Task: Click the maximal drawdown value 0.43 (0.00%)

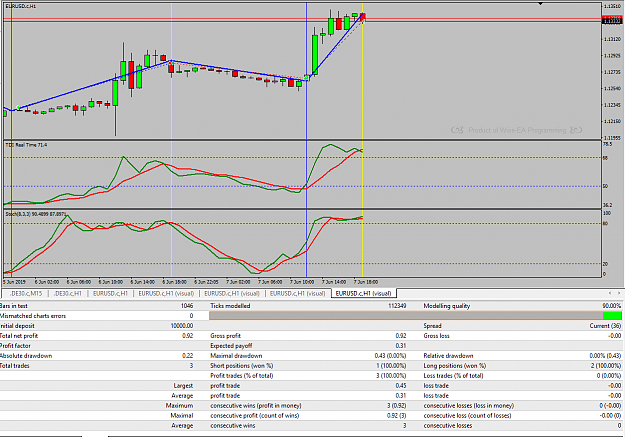Action: click(x=390, y=356)
